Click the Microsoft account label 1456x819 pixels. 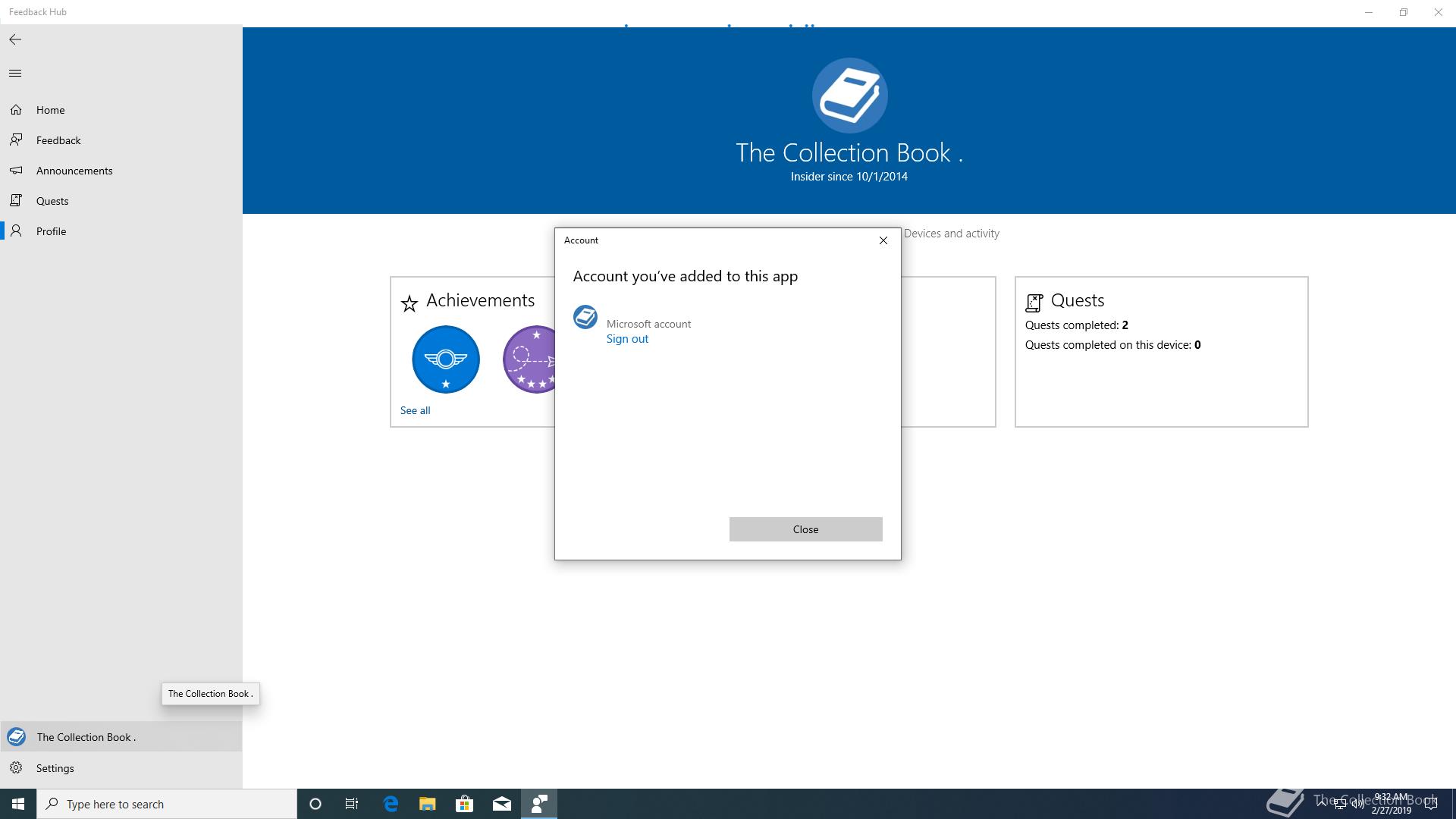click(648, 324)
